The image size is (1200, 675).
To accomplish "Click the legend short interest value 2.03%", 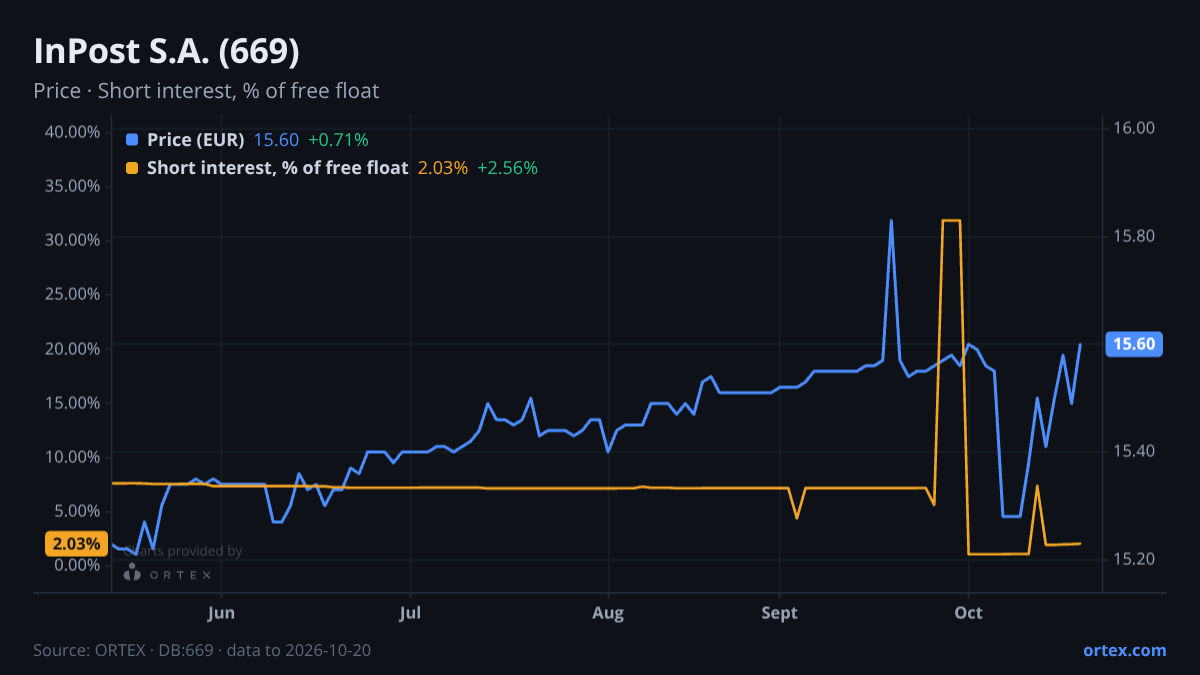I will click(443, 168).
